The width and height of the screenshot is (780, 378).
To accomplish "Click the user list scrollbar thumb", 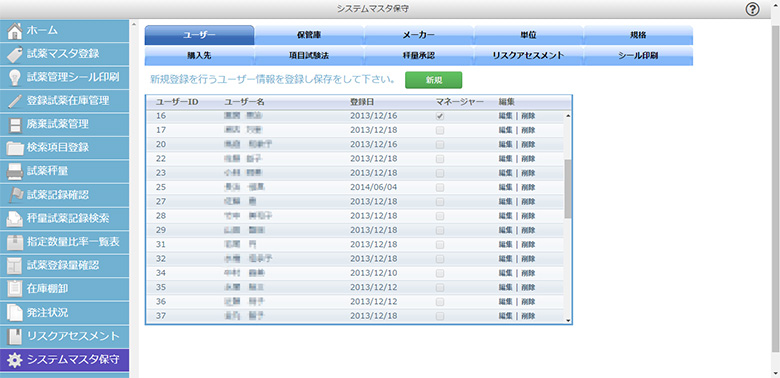I will coord(568,189).
